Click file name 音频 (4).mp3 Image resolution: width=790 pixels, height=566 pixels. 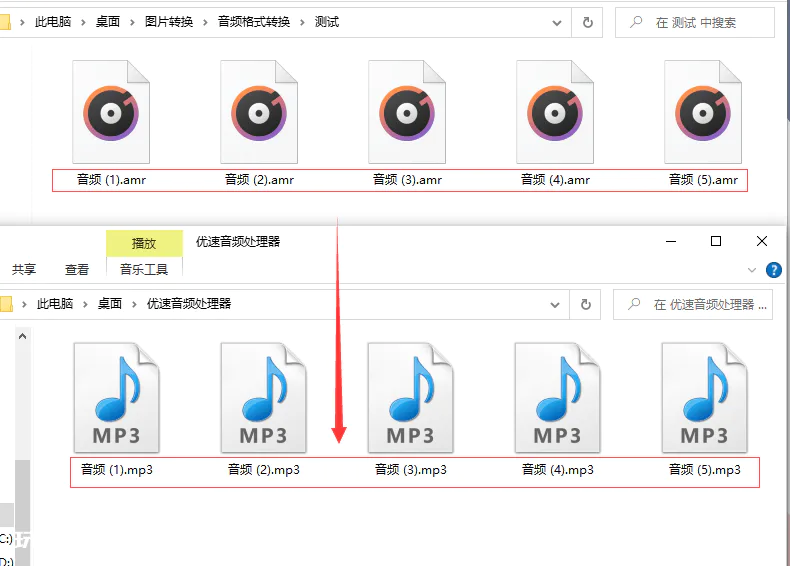point(558,470)
